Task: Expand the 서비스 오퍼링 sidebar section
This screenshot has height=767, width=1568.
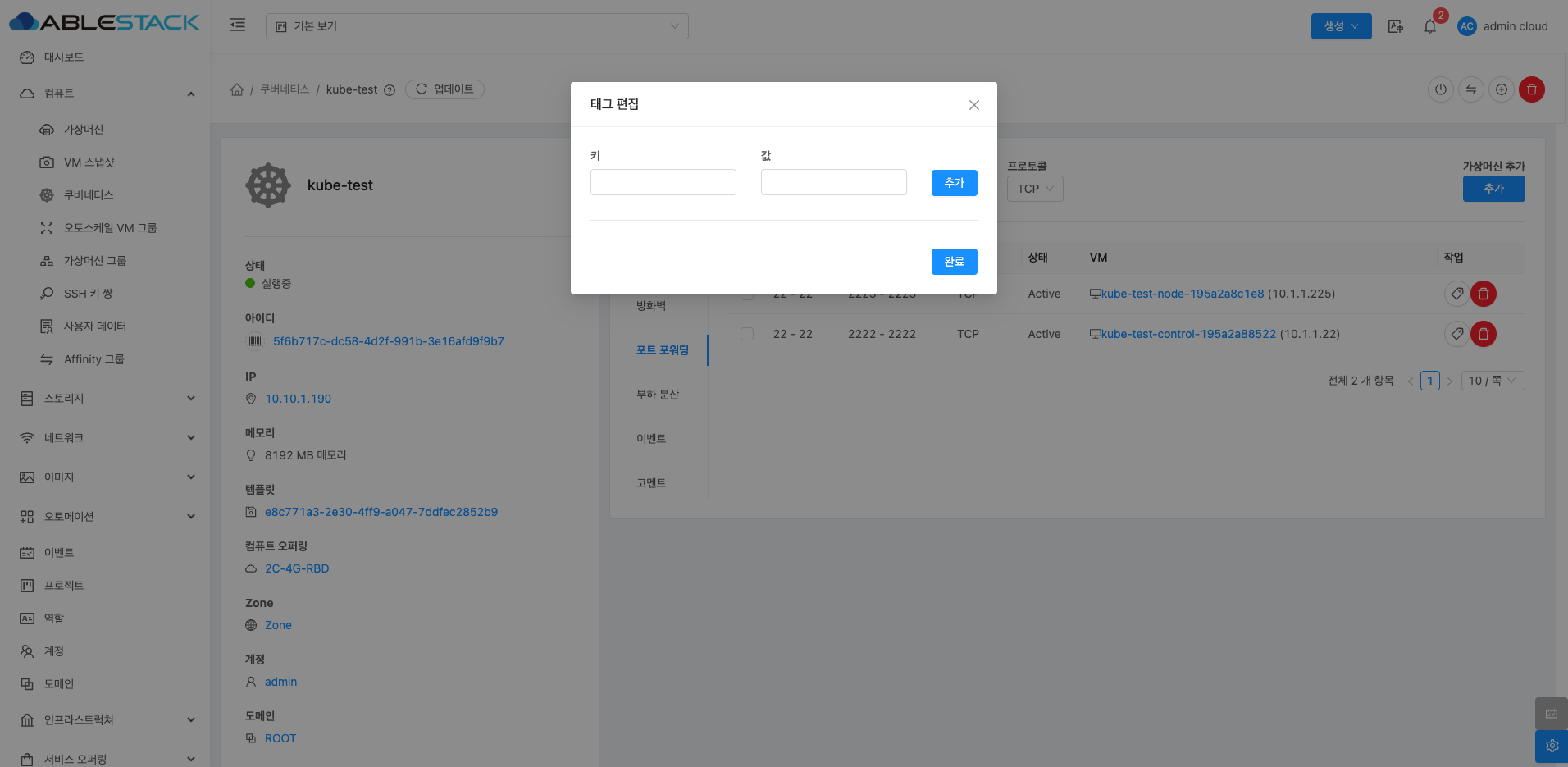Action: tap(105, 760)
